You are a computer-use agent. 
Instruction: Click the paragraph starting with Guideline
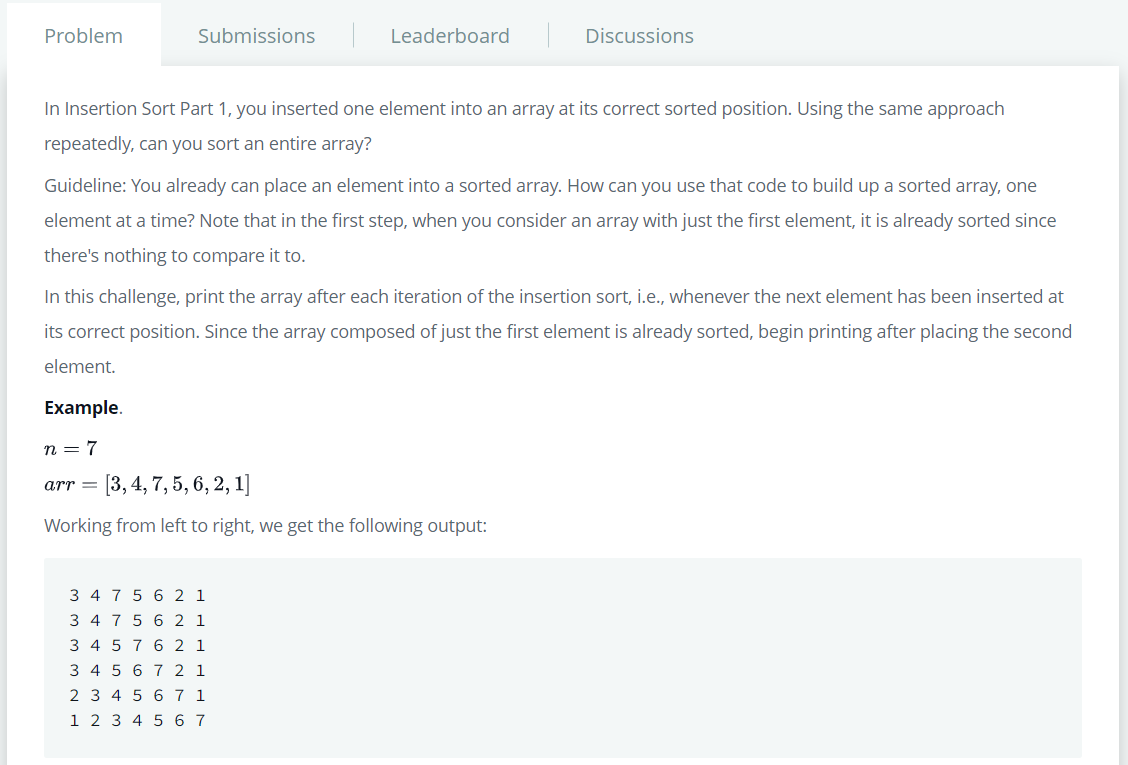click(550, 220)
